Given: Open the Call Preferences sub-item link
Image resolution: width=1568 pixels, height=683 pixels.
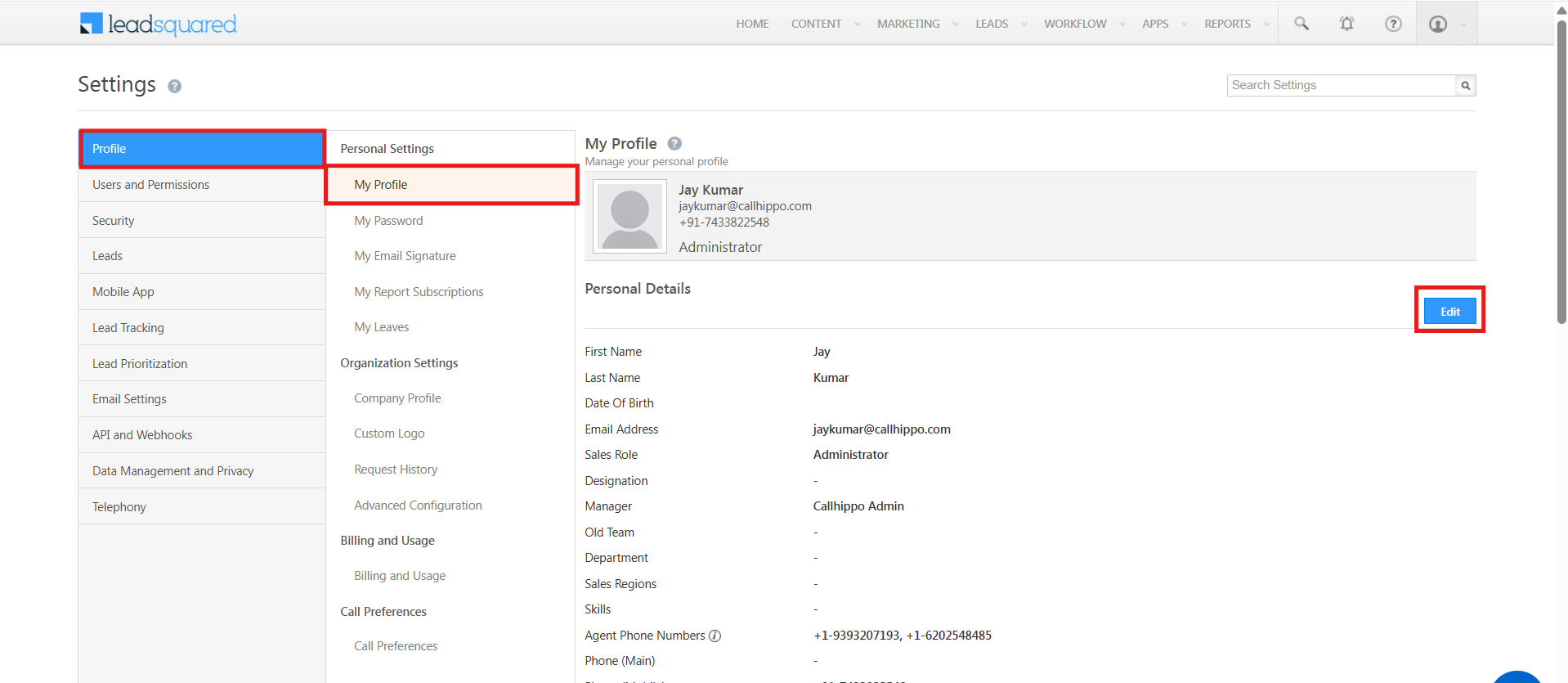Looking at the screenshot, I should [396, 646].
